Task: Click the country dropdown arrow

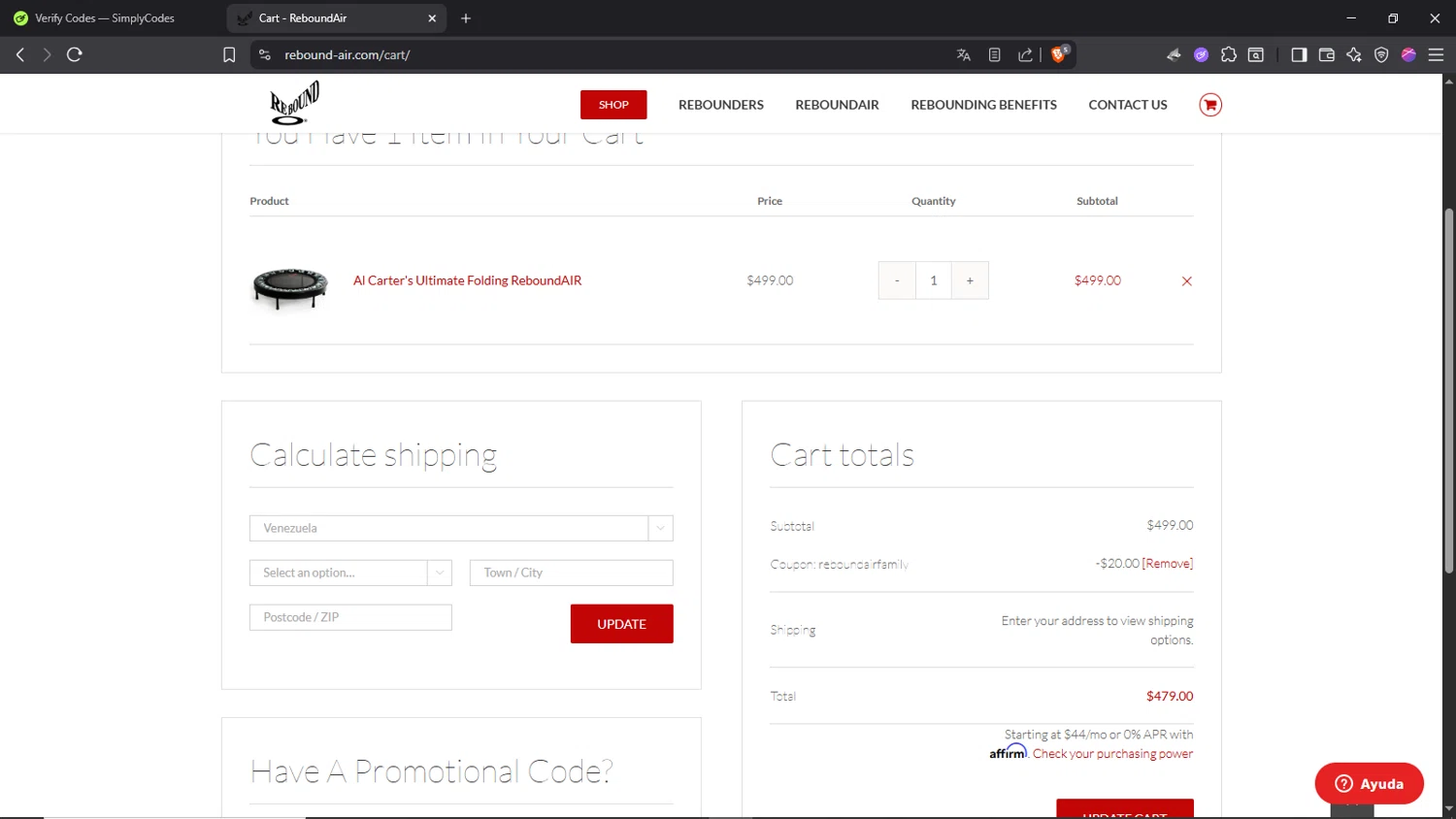Action: tap(660, 528)
